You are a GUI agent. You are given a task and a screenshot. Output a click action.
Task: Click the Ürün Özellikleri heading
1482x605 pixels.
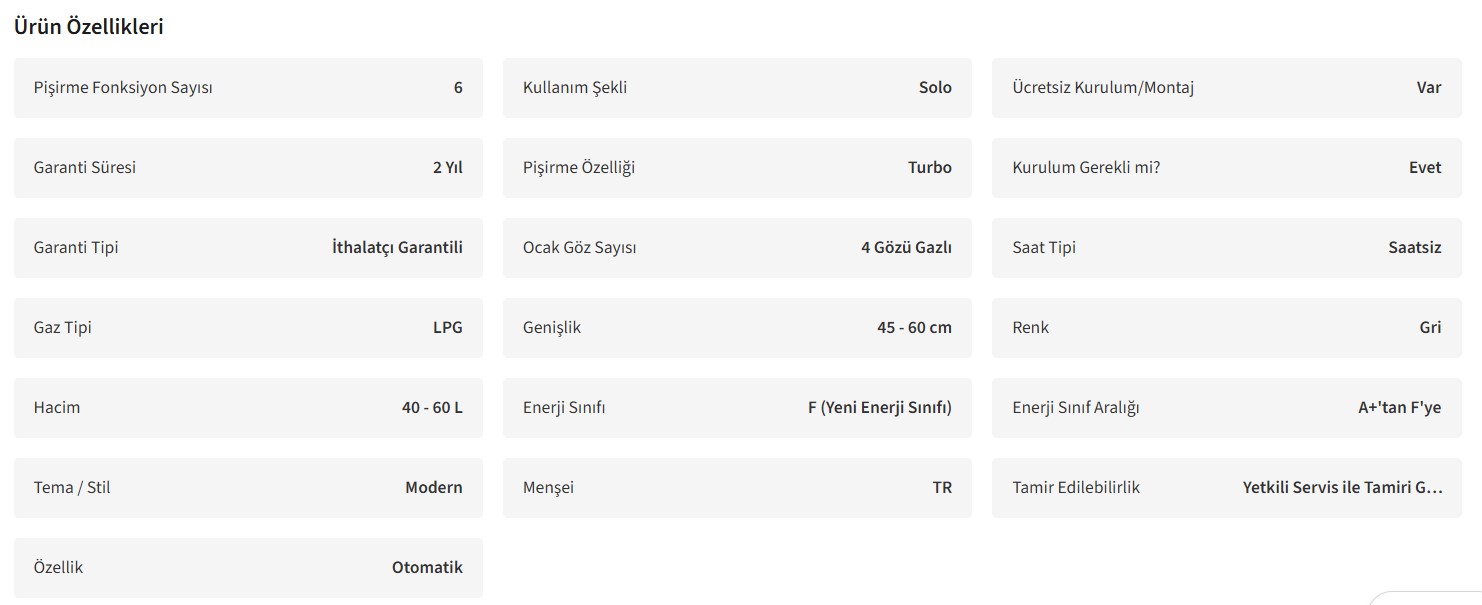pyautogui.click(x=89, y=27)
